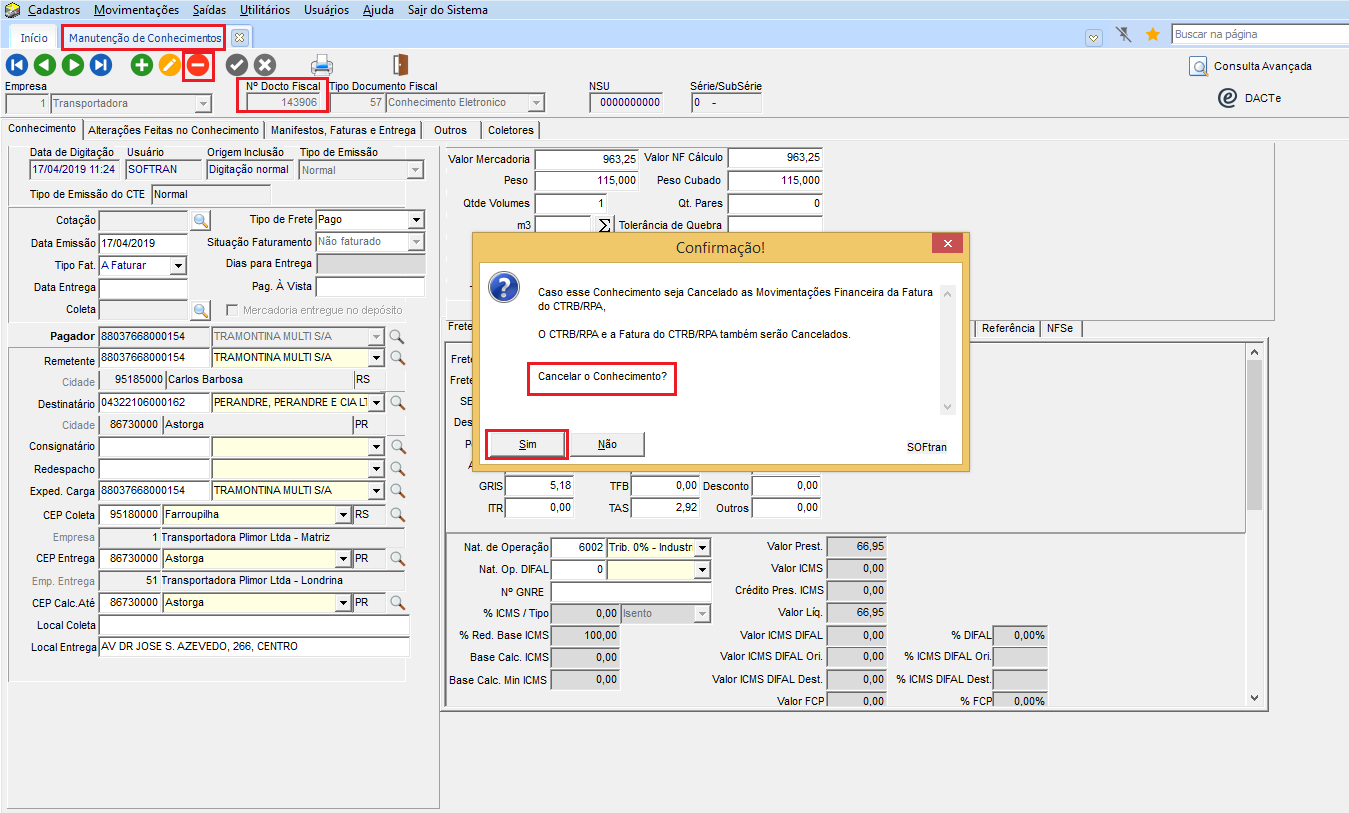Click the exit door icon
Viewport: 1349px width, 813px height.
(x=400, y=66)
